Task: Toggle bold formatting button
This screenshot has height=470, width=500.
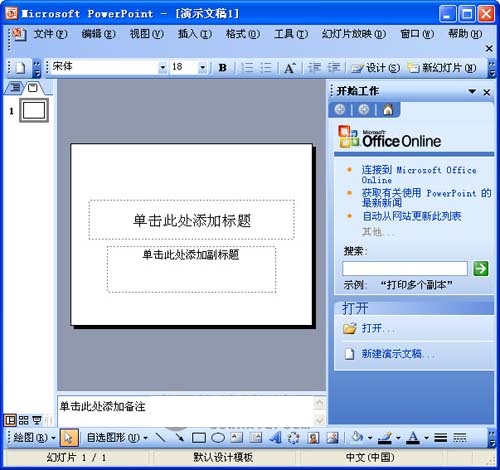Action: pyautogui.click(x=222, y=68)
